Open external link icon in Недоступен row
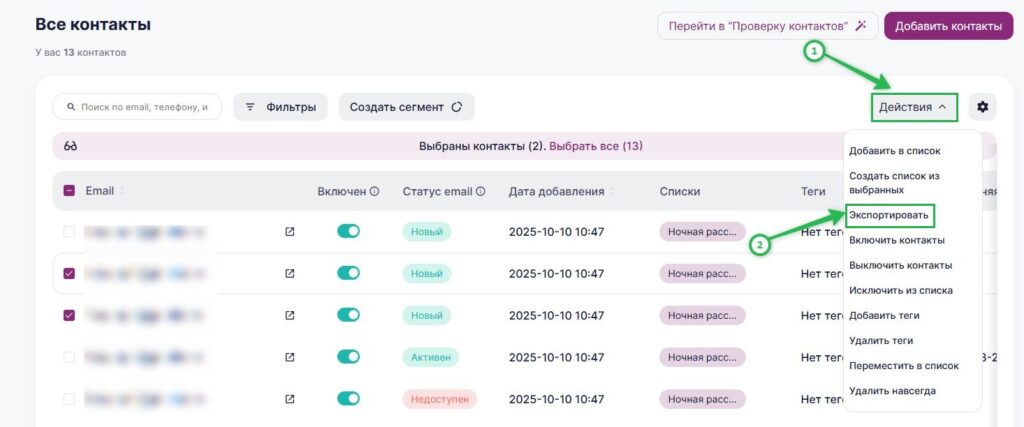This screenshot has width=1024, height=427. [290, 399]
